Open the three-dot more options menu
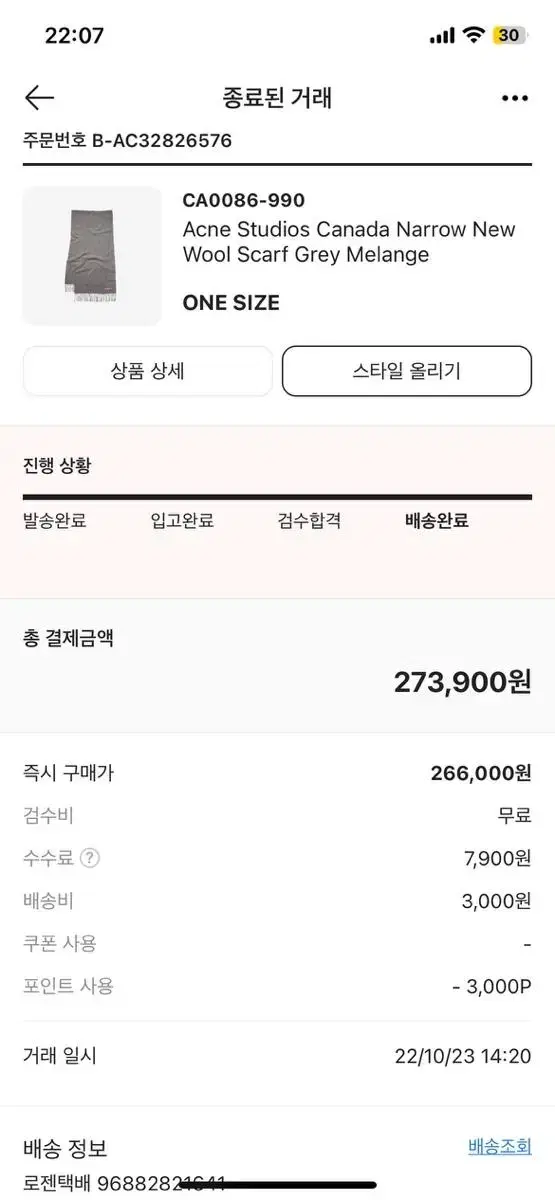555x1200 pixels. click(514, 98)
